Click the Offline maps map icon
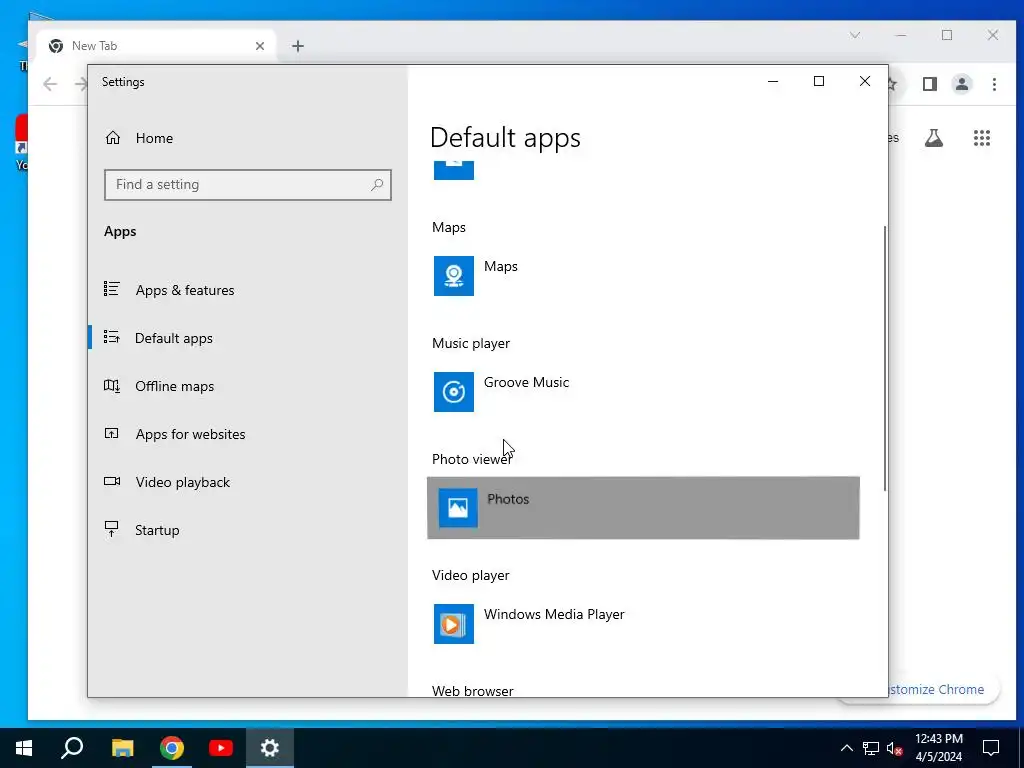 pos(112,385)
